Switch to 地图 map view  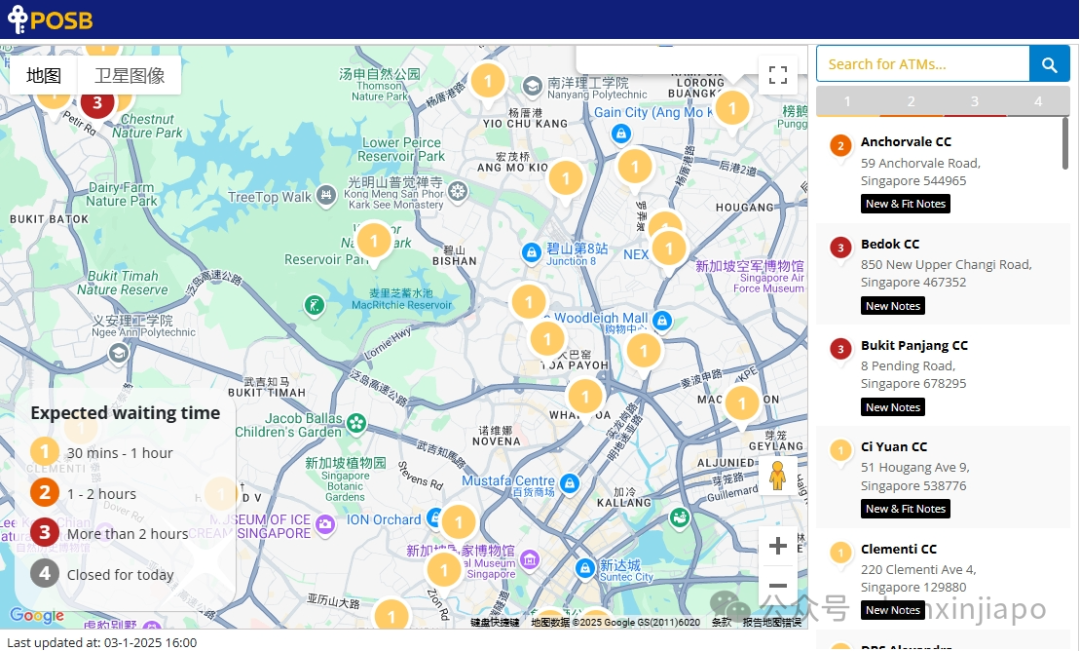43,75
